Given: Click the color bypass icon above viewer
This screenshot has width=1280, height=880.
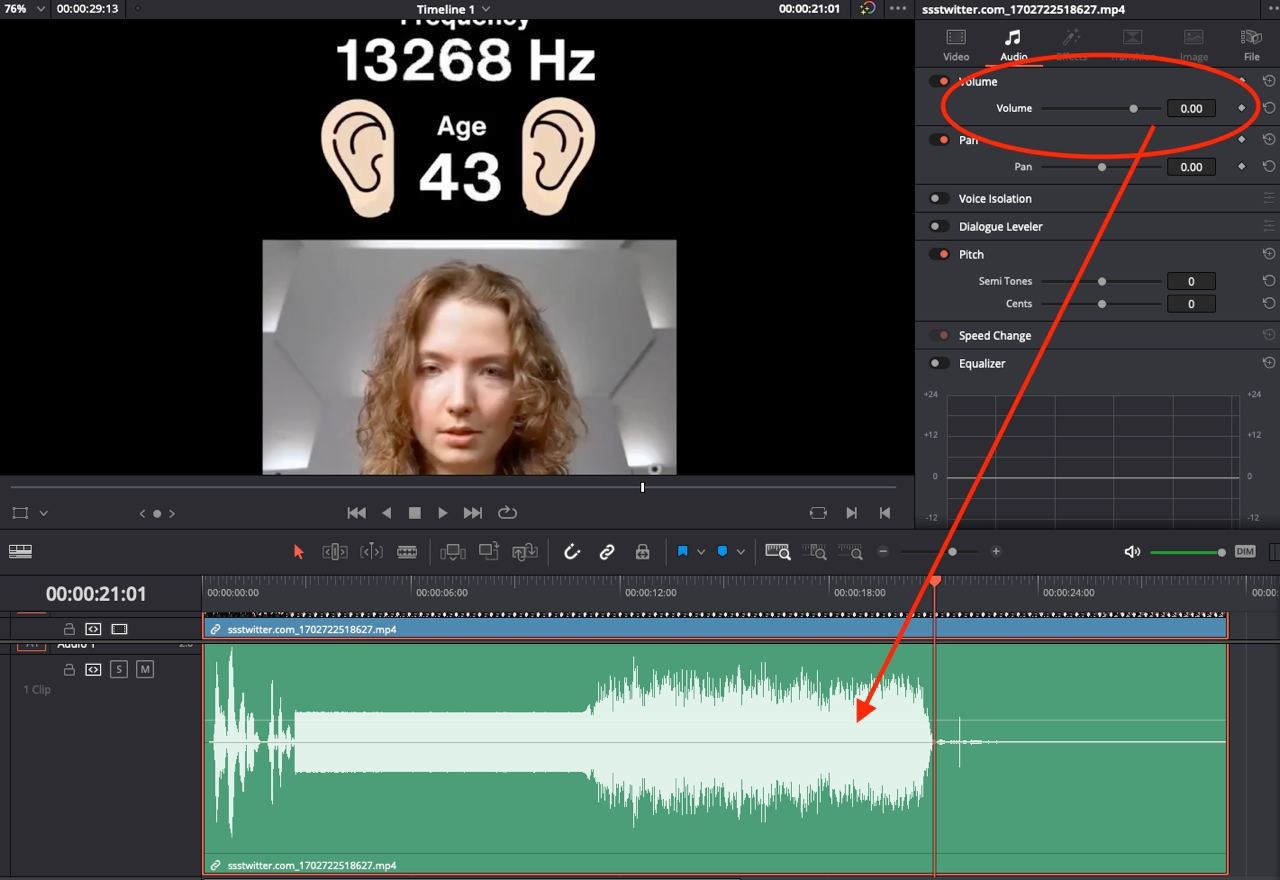Looking at the screenshot, I should 867,9.
